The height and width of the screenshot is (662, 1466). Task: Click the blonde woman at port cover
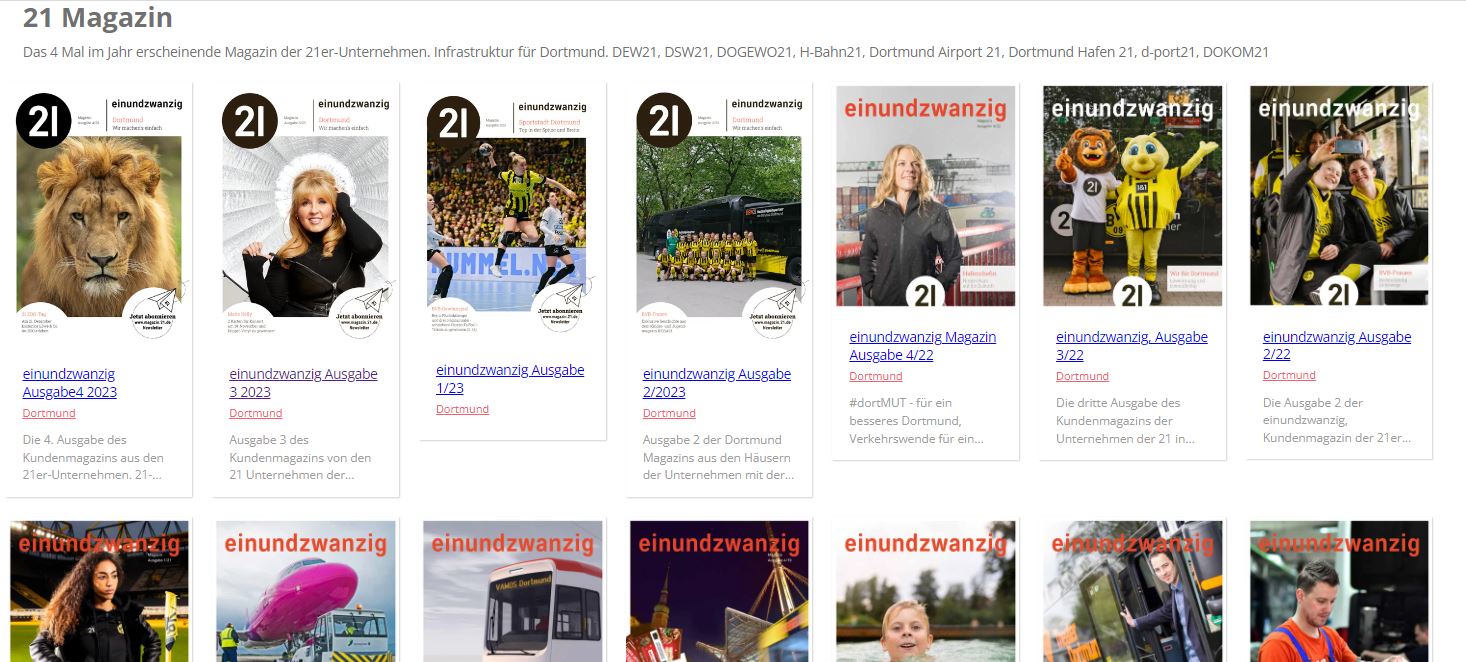926,196
